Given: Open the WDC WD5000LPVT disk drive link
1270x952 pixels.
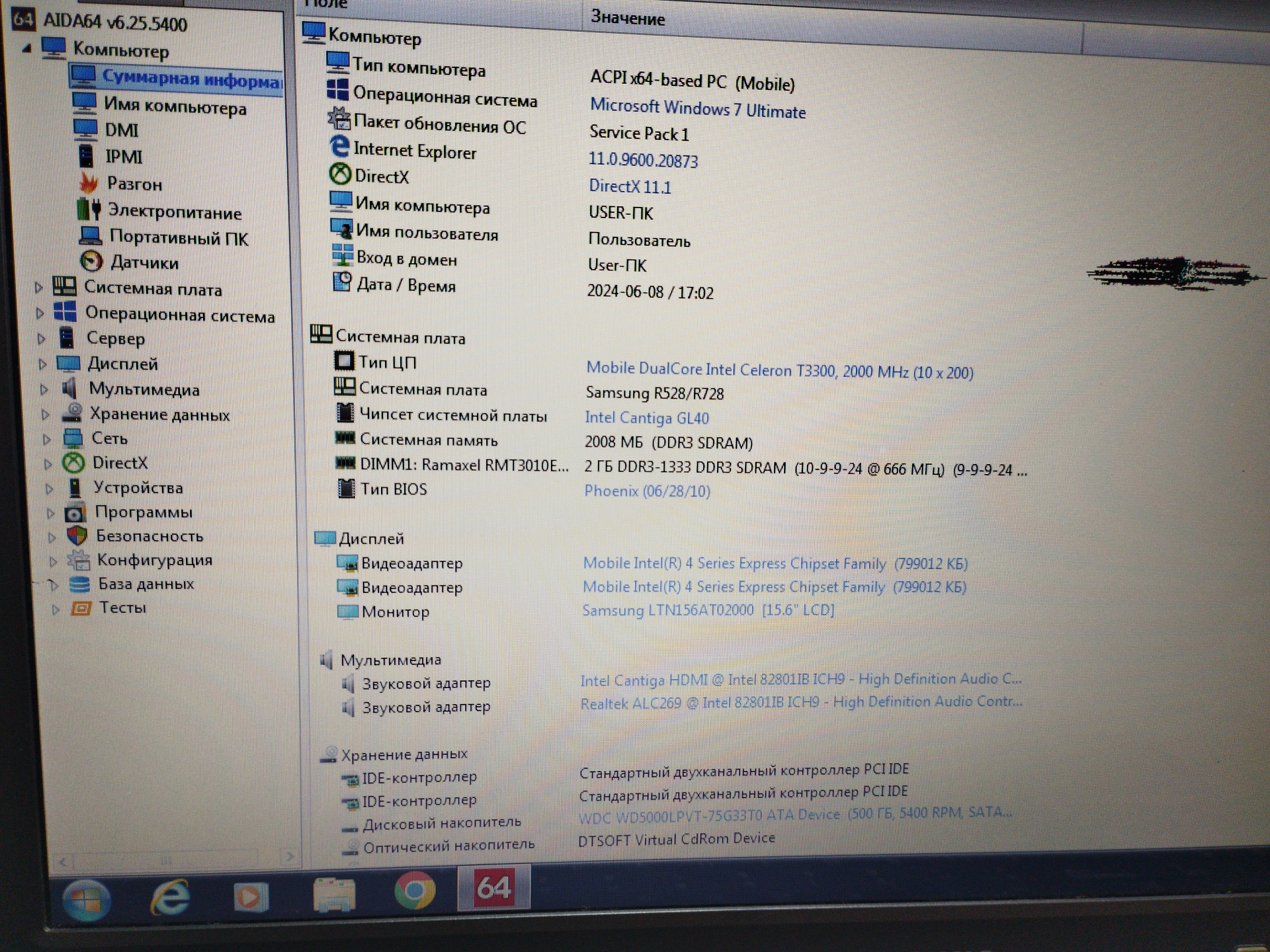Looking at the screenshot, I should coord(795,814).
